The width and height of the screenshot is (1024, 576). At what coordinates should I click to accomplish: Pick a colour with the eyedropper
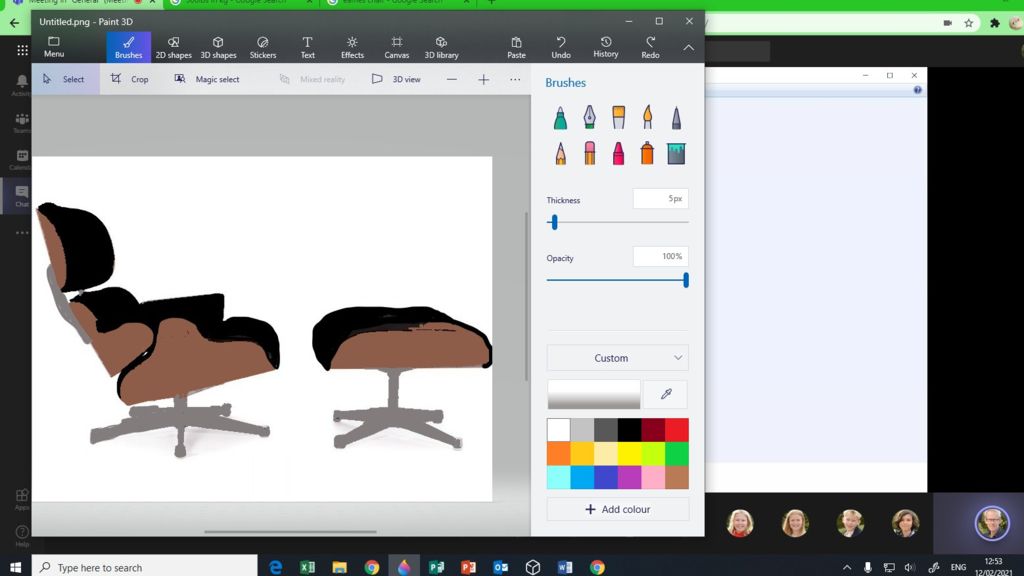665,394
